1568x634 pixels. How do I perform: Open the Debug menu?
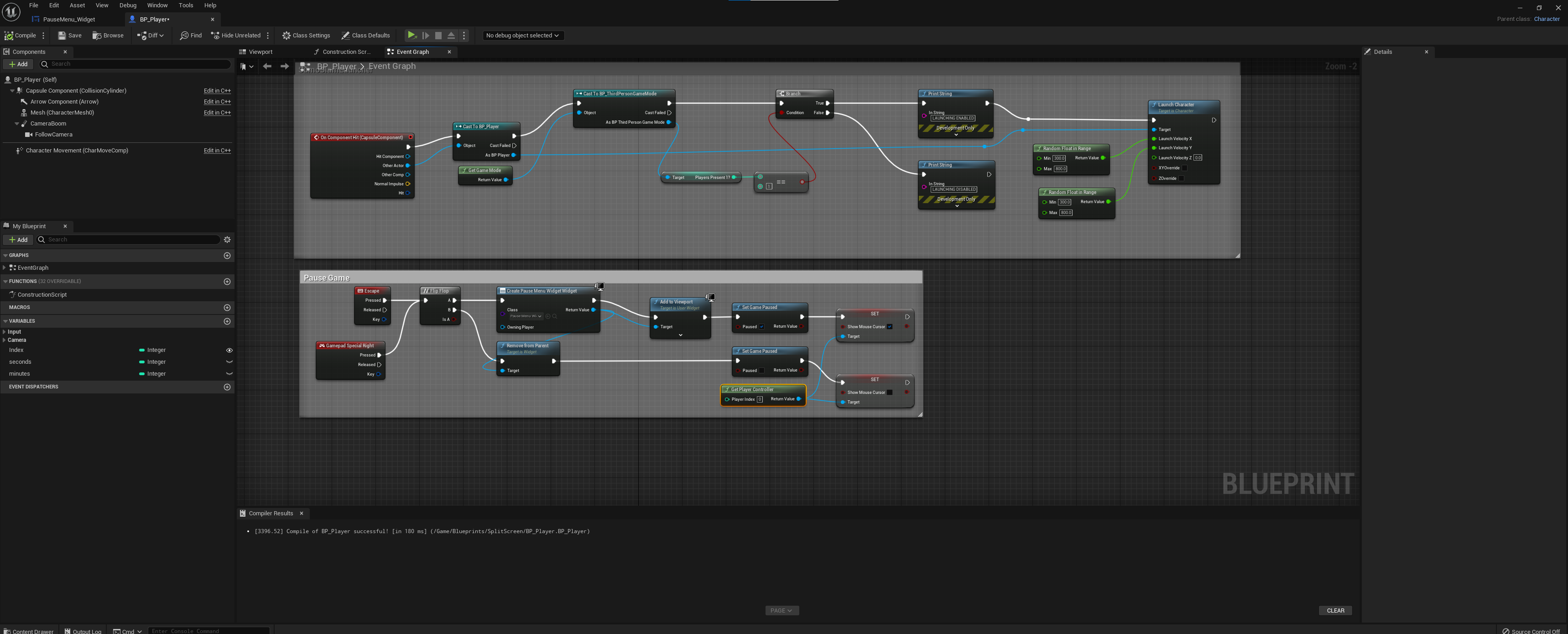tap(128, 5)
